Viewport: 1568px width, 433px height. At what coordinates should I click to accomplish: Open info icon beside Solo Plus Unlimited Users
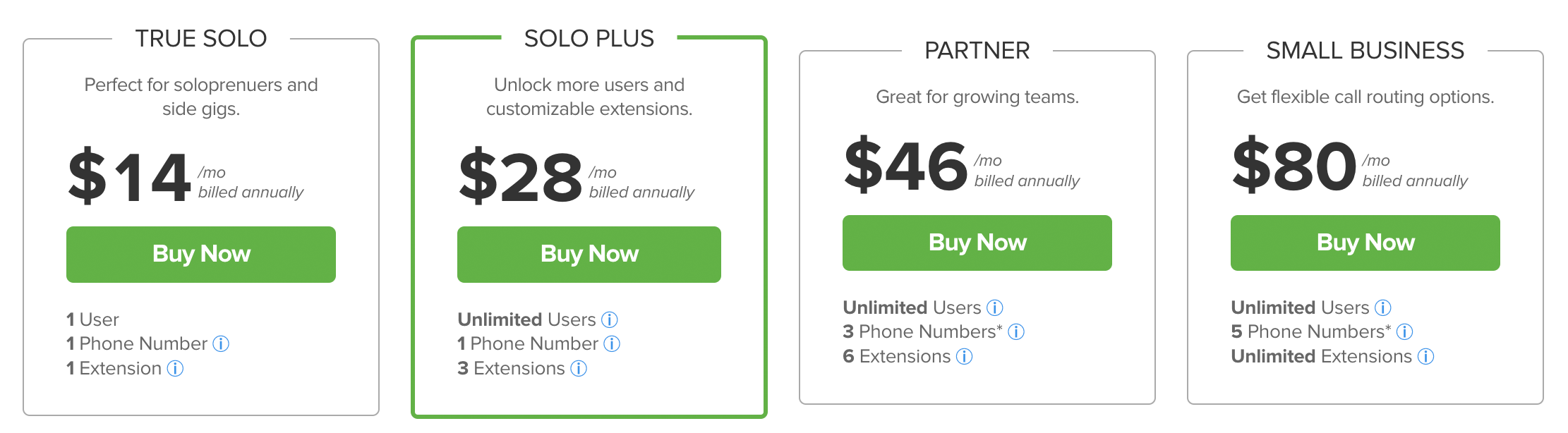point(610,320)
